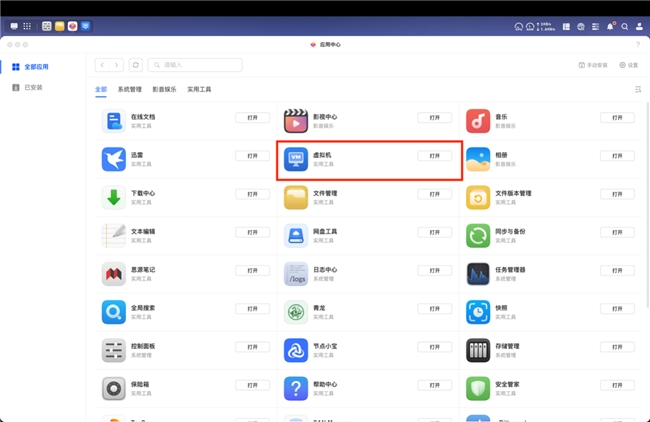This screenshot has height=422, width=650.
Task: Click the 文本编辑 notepad icon
Action: tap(114, 235)
